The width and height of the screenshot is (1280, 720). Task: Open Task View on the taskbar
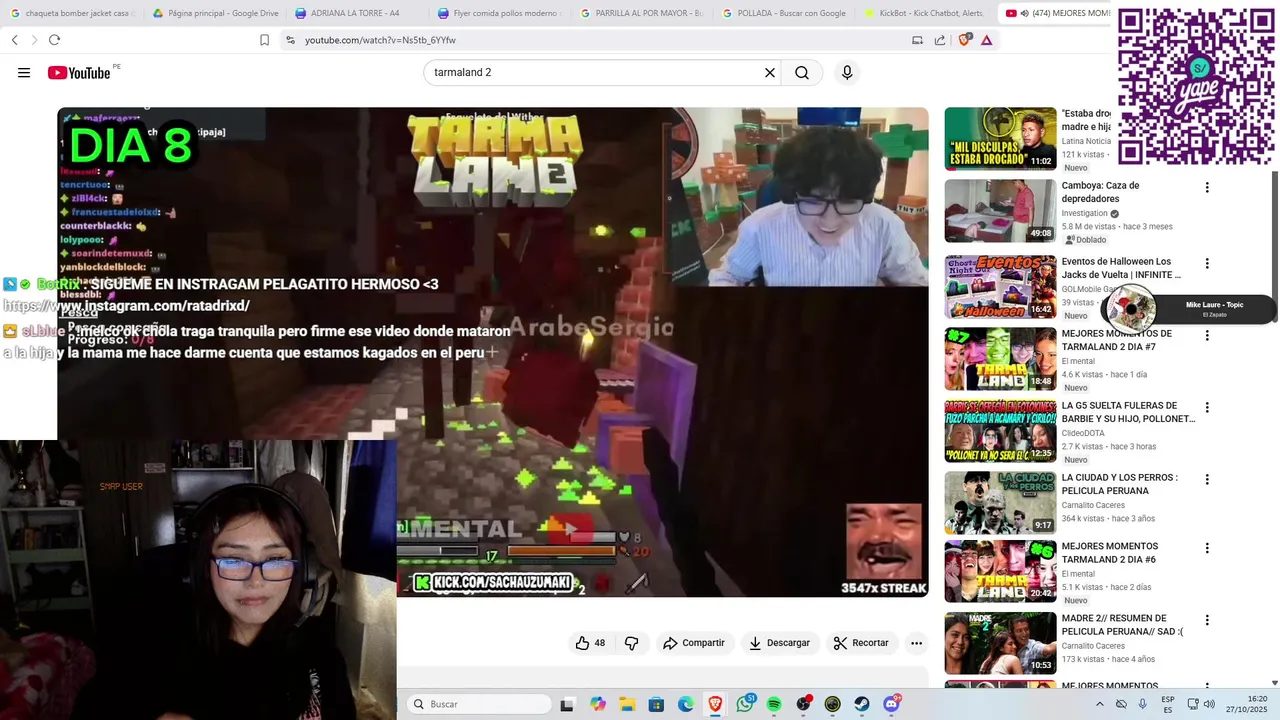point(567,704)
